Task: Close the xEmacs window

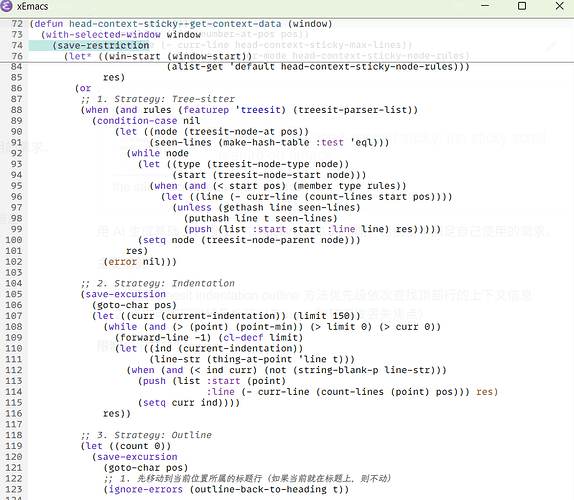Action: (x=559, y=6)
